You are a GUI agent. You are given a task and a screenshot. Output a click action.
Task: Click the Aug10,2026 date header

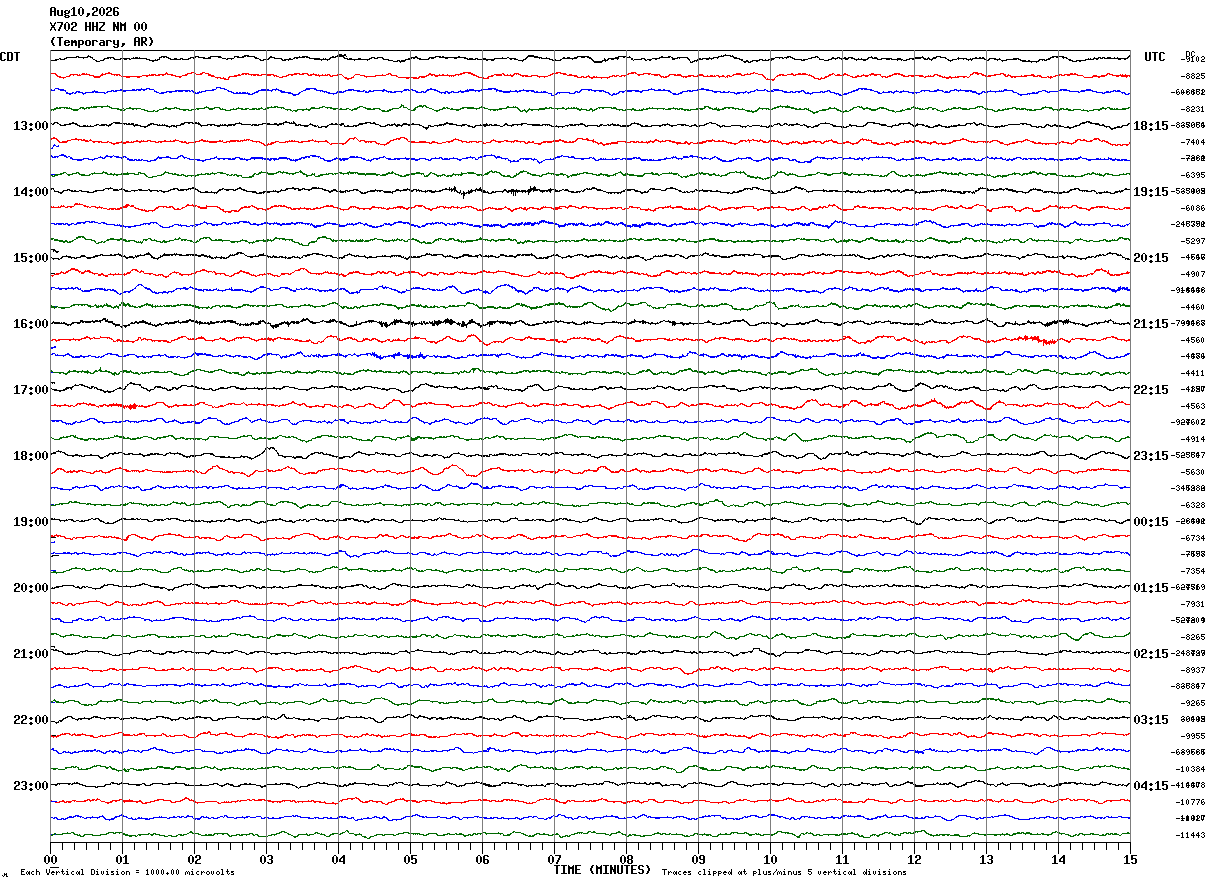click(84, 12)
